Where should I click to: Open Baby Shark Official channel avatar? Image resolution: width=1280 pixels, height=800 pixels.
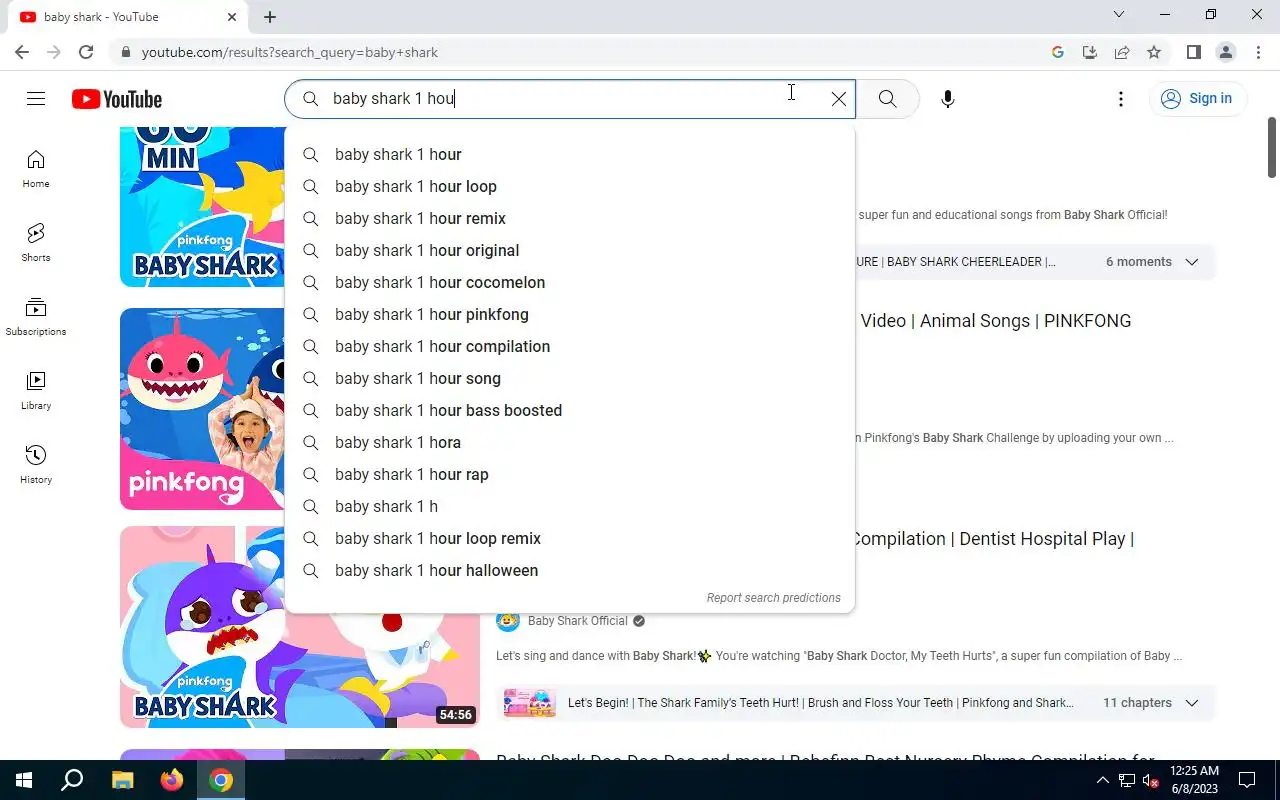[508, 621]
